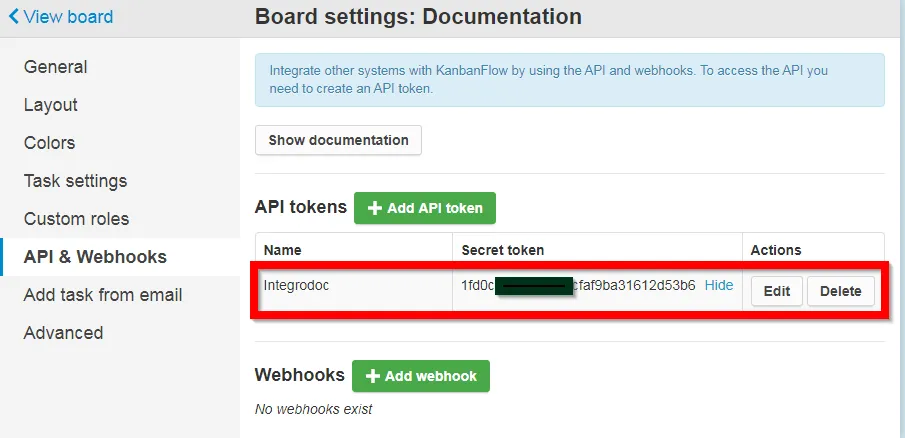905x438 pixels.
Task: Hide the Integrodoc secret token
Action: (719, 285)
